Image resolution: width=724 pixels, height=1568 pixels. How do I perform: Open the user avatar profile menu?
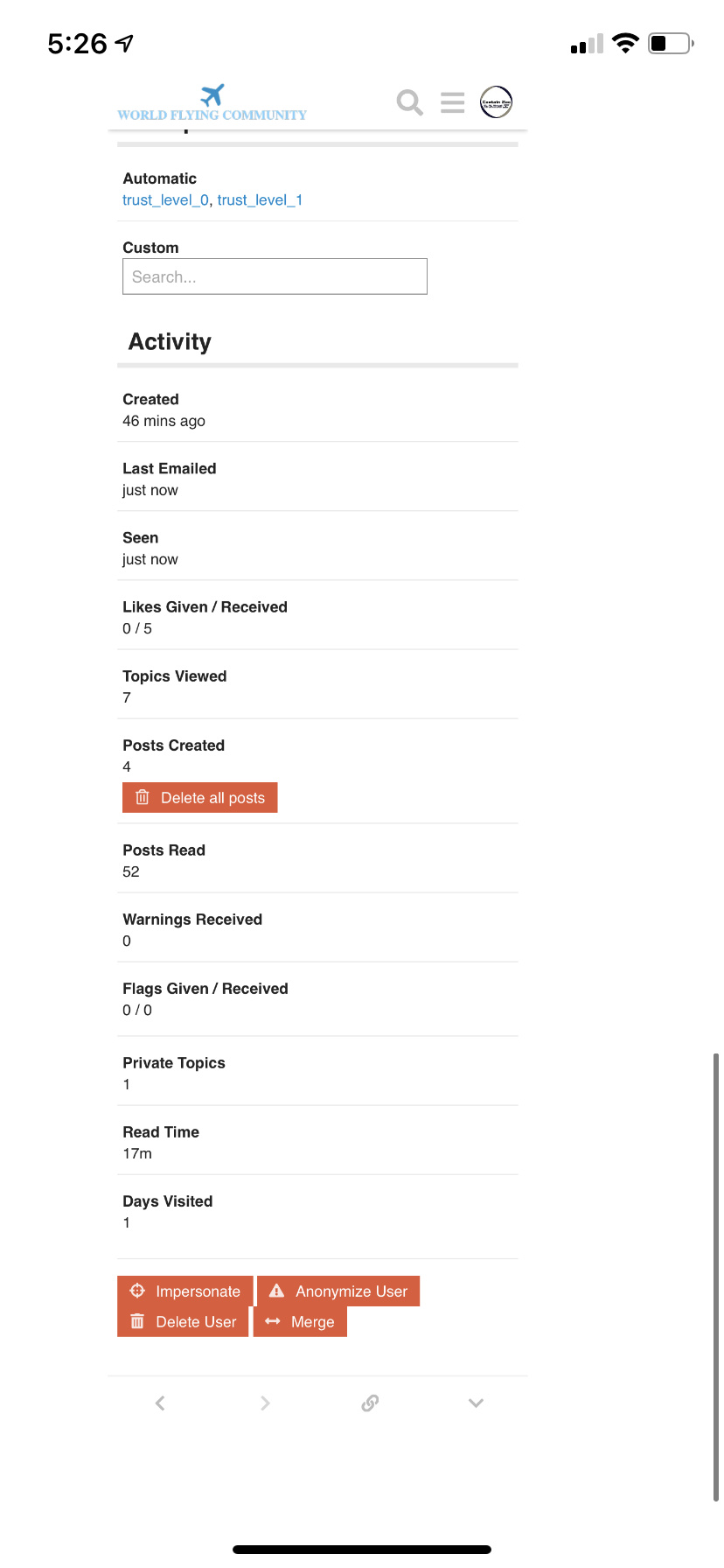point(496,102)
